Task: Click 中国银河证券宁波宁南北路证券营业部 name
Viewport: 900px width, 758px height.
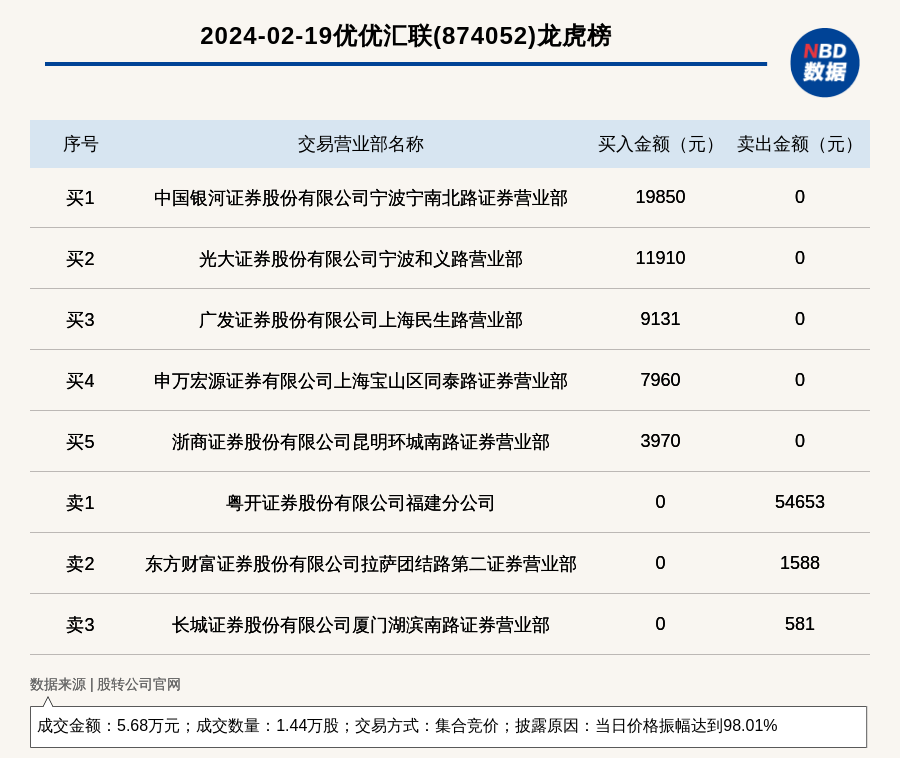Action: coord(360,198)
